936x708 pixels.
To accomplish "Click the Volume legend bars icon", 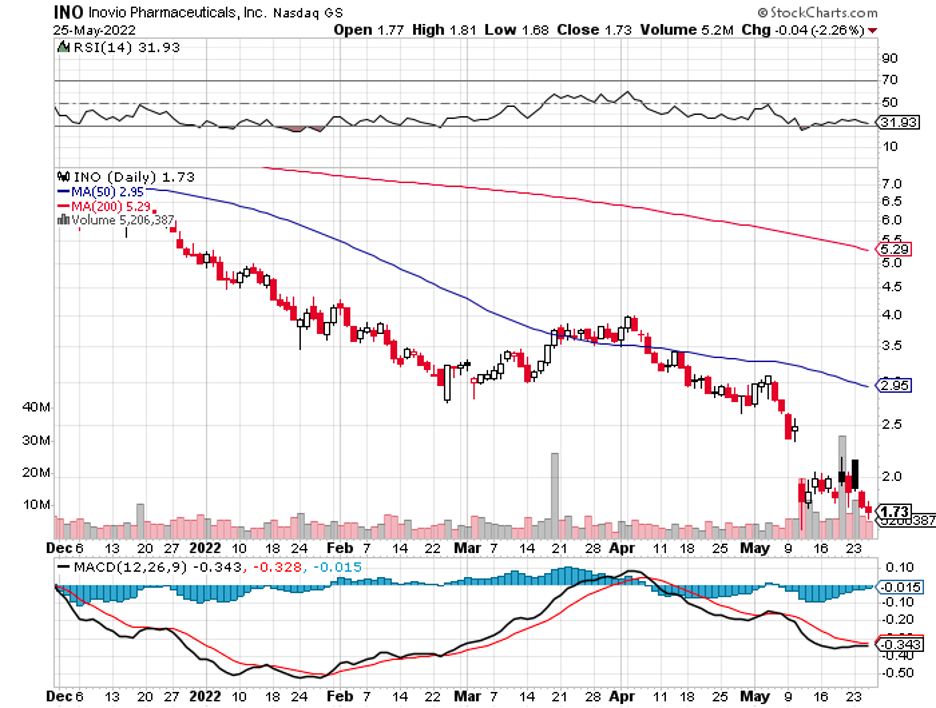I will (63, 220).
